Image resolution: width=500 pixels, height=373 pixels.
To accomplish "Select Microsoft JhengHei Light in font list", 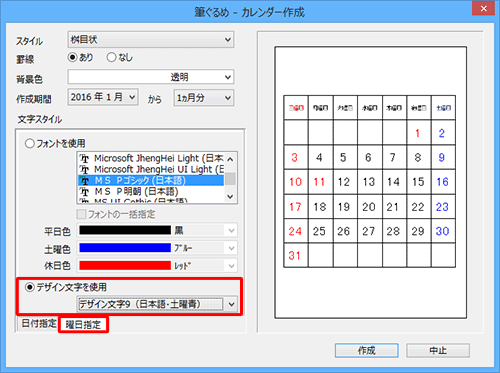I will coord(151,158).
